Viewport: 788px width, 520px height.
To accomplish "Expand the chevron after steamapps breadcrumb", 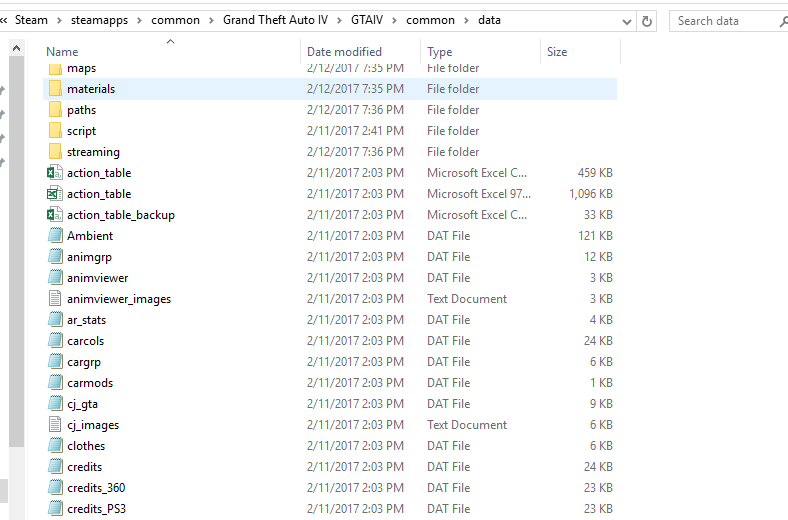I will (139, 21).
